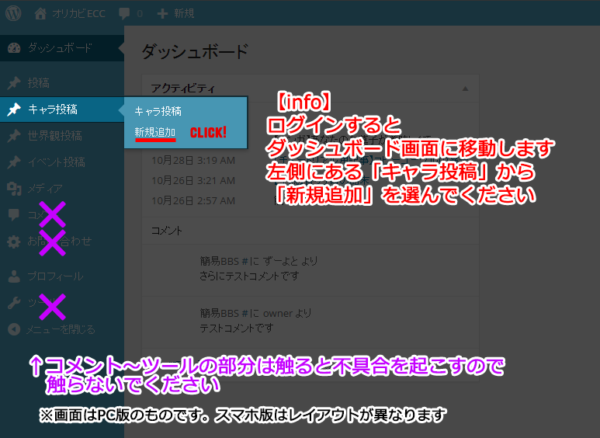Click the 10月26日 3:21 AM entry
This screenshot has width=600, height=438.
193,181
